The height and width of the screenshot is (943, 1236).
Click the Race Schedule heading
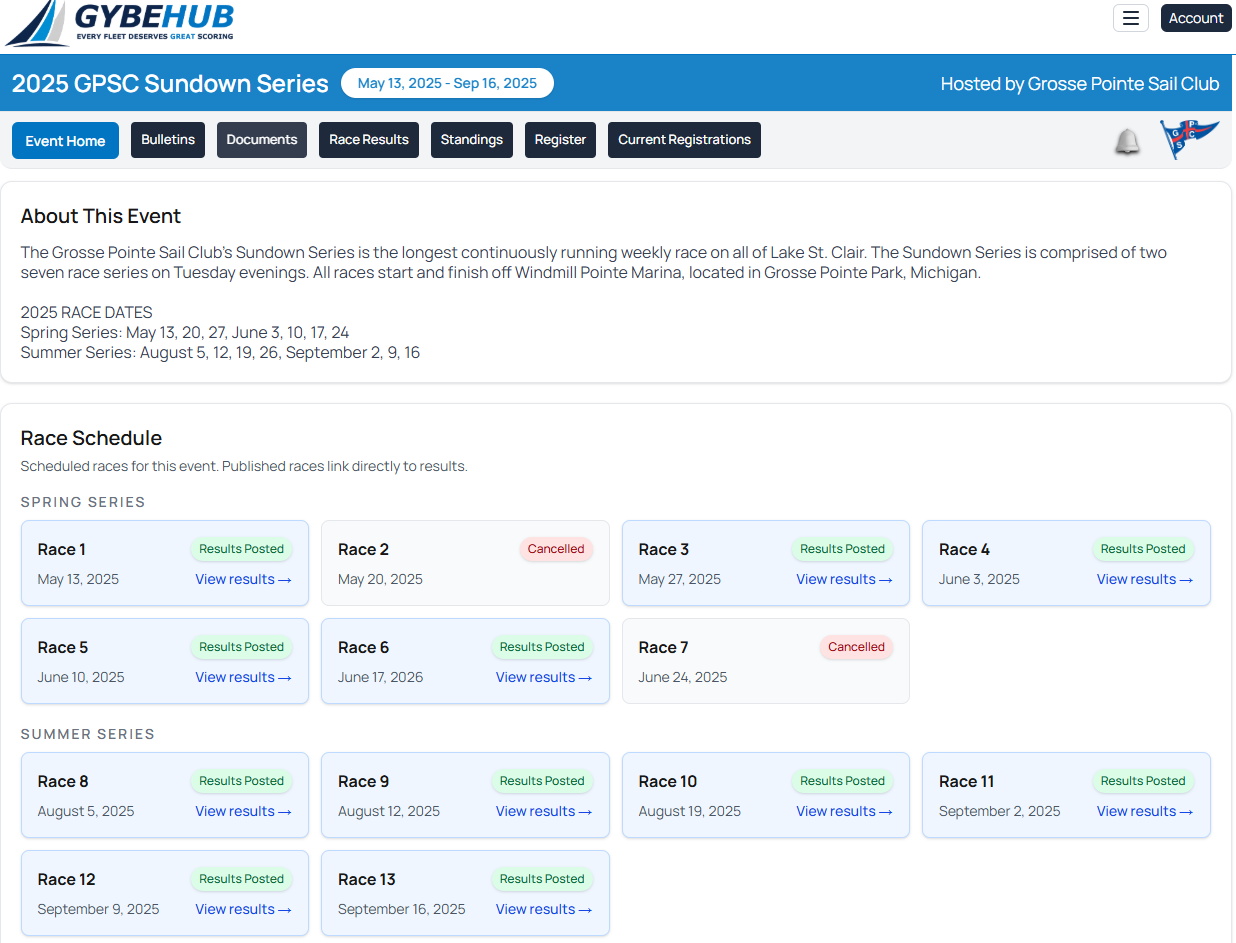(91, 438)
